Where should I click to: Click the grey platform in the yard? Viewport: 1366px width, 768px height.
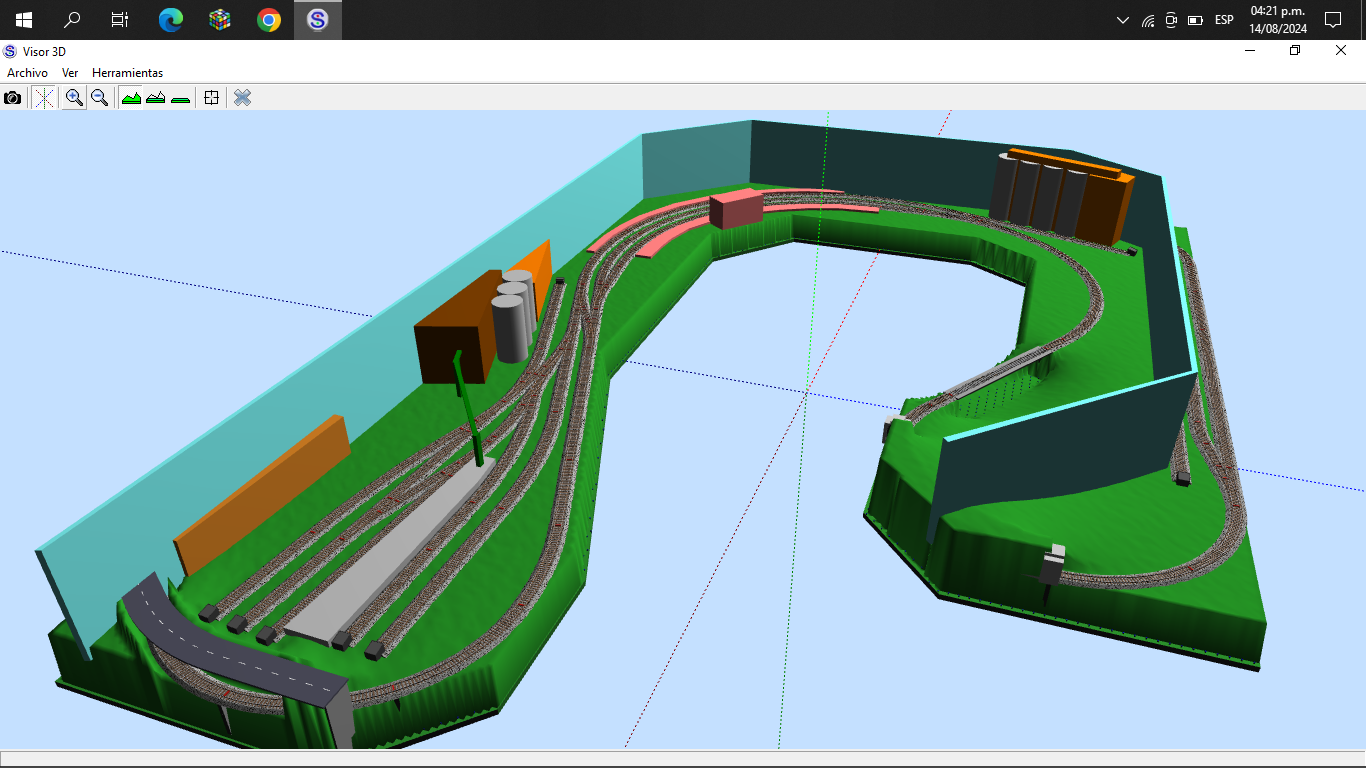point(392,550)
